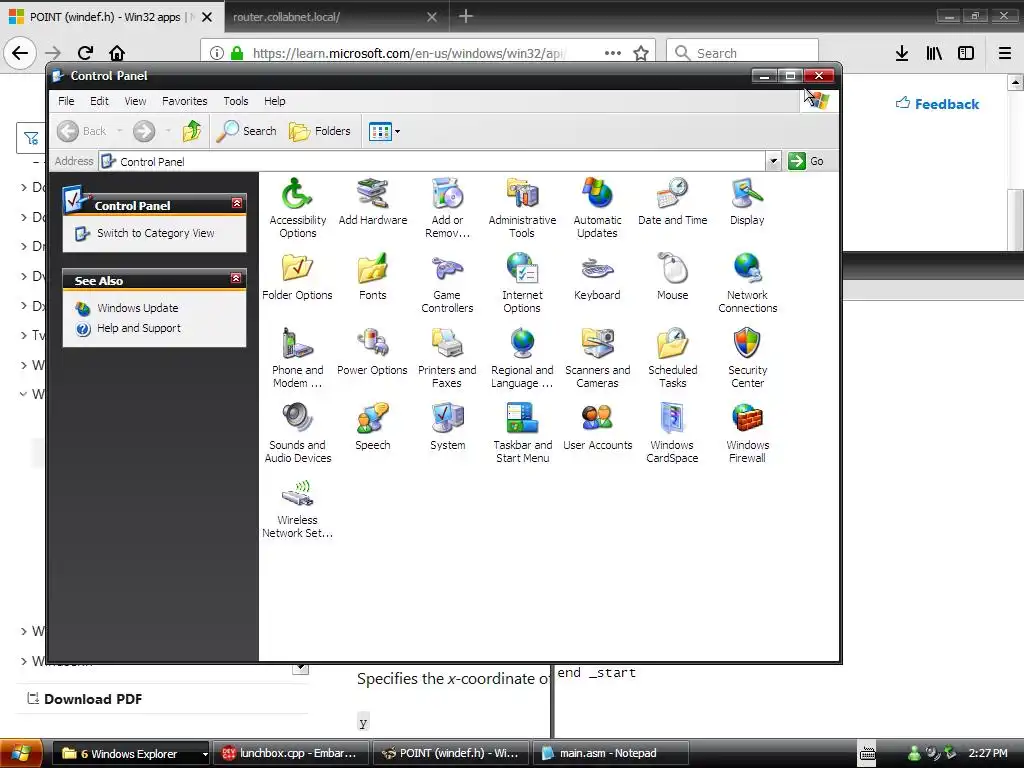
Task: Open Date and Time icon
Action: (x=672, y=201)
